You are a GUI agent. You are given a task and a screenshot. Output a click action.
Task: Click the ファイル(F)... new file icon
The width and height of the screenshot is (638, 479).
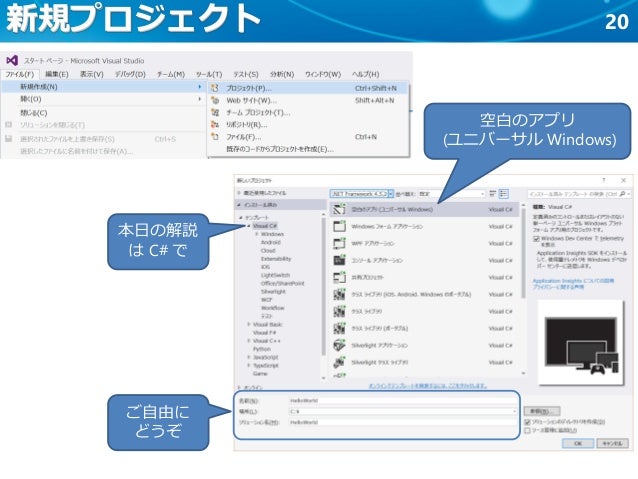215,137
